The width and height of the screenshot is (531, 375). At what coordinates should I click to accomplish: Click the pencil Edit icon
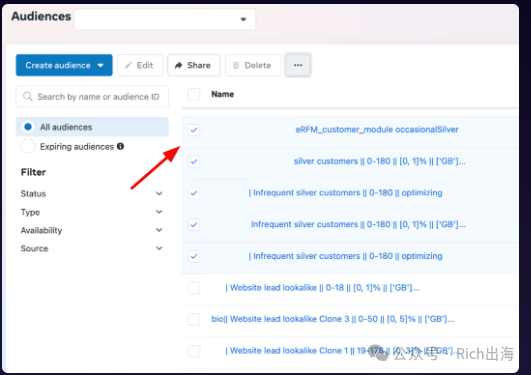(x=128, y=65)
